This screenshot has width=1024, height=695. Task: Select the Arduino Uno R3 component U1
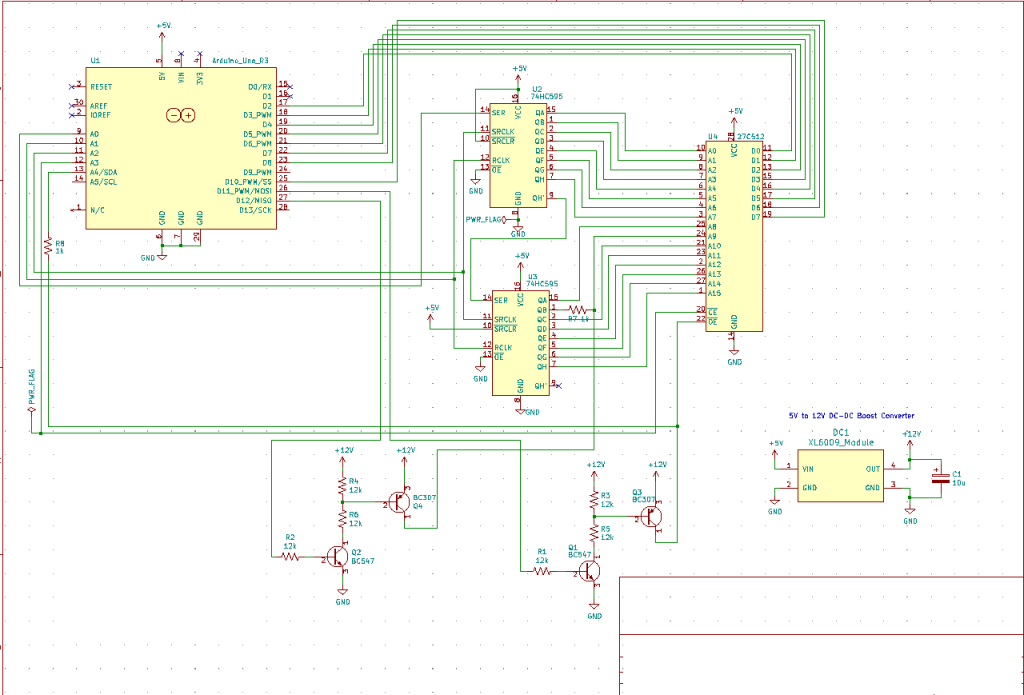coord(180,150)
